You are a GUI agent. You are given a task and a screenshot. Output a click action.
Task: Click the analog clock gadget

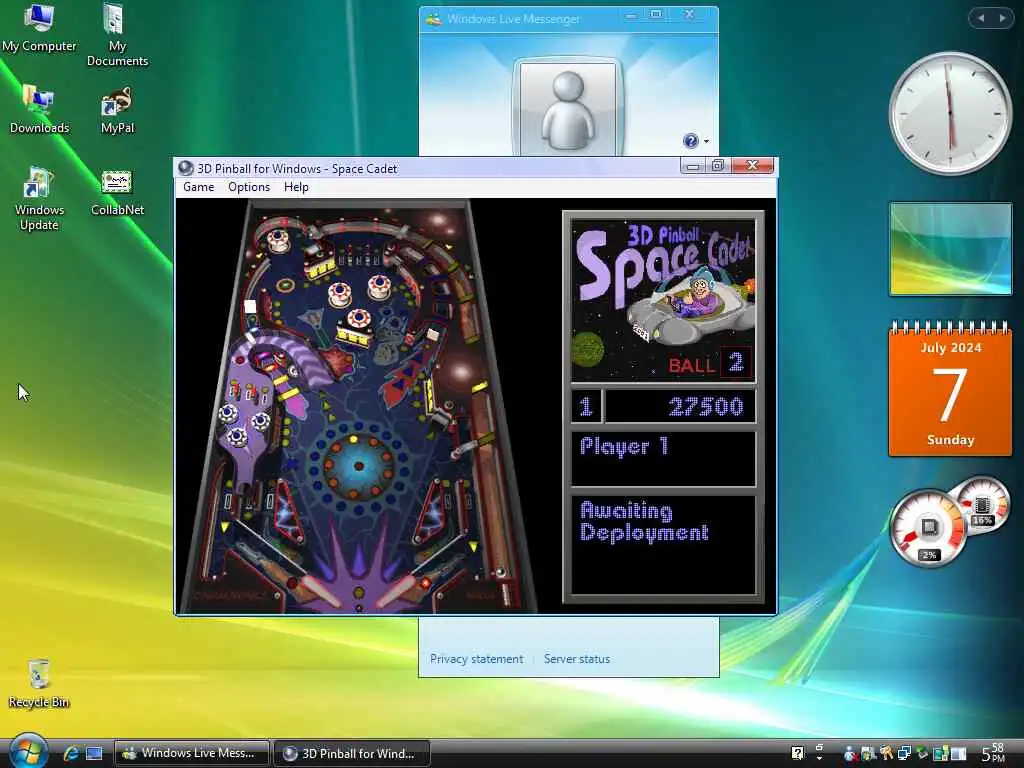point(950,113)
